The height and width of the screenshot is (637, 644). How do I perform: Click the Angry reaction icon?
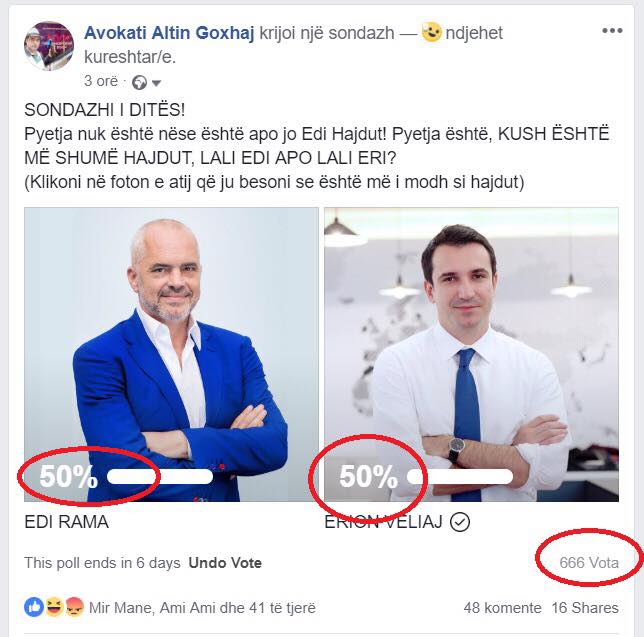pyautogui.click(x=74, y=607)
